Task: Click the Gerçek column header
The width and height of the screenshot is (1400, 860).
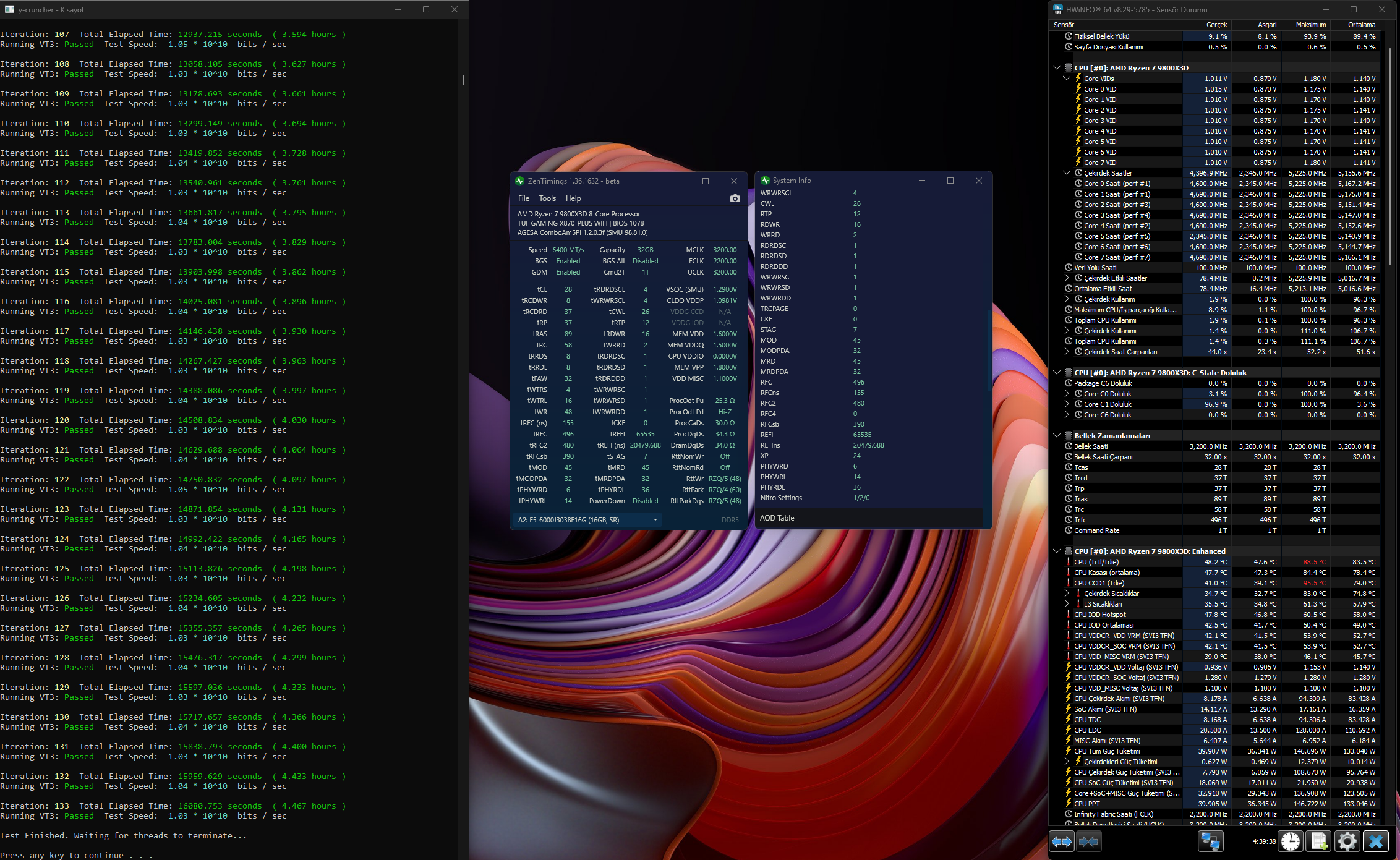Action: click(1207, 25)
